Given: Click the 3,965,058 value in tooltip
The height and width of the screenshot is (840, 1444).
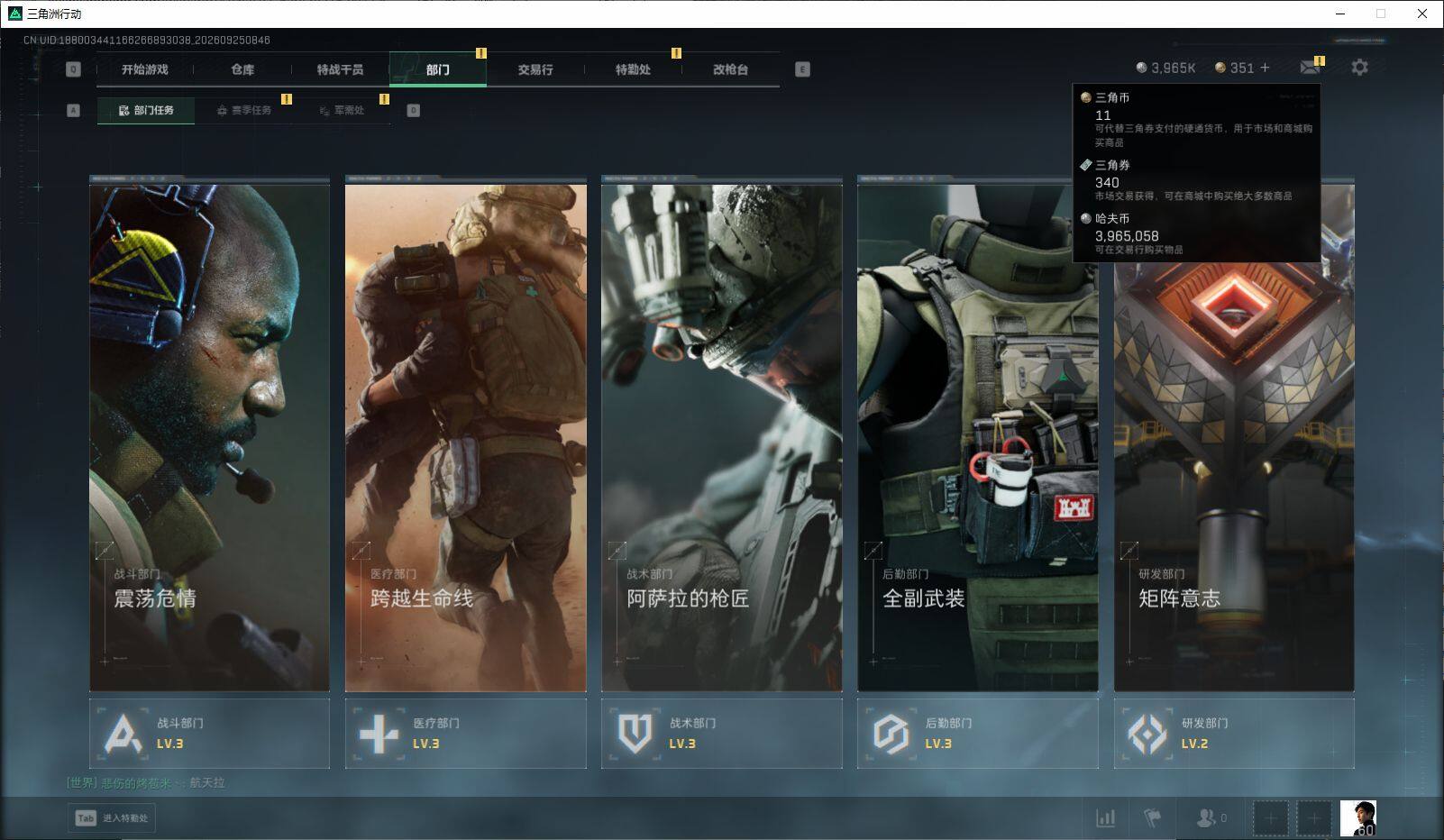Looking at the screenshot, I should (x=1127, y=236).
